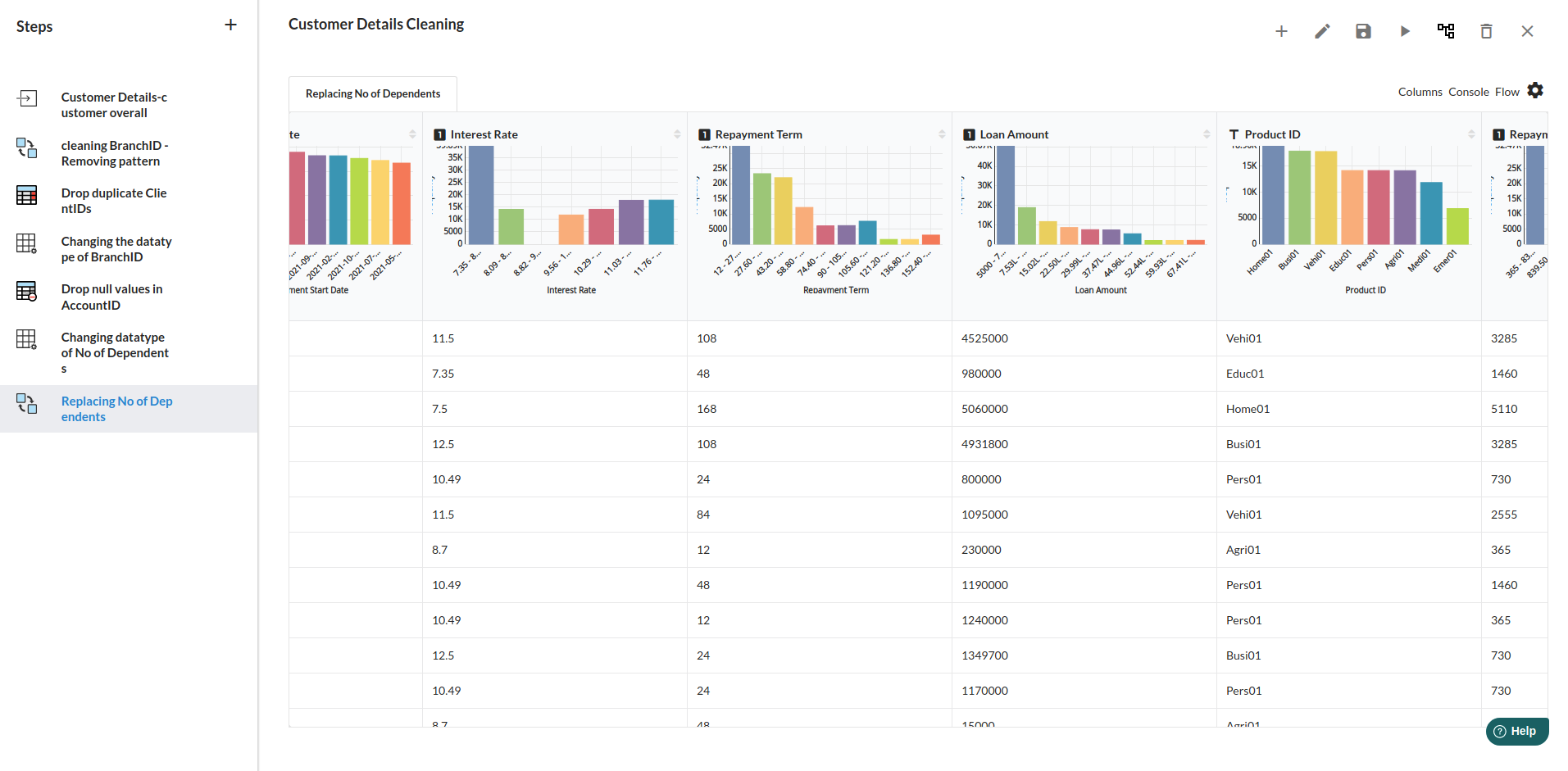Open the Console view
Screen dimensions: 1568x771
pyautogui.click(x=1468, y=92)
